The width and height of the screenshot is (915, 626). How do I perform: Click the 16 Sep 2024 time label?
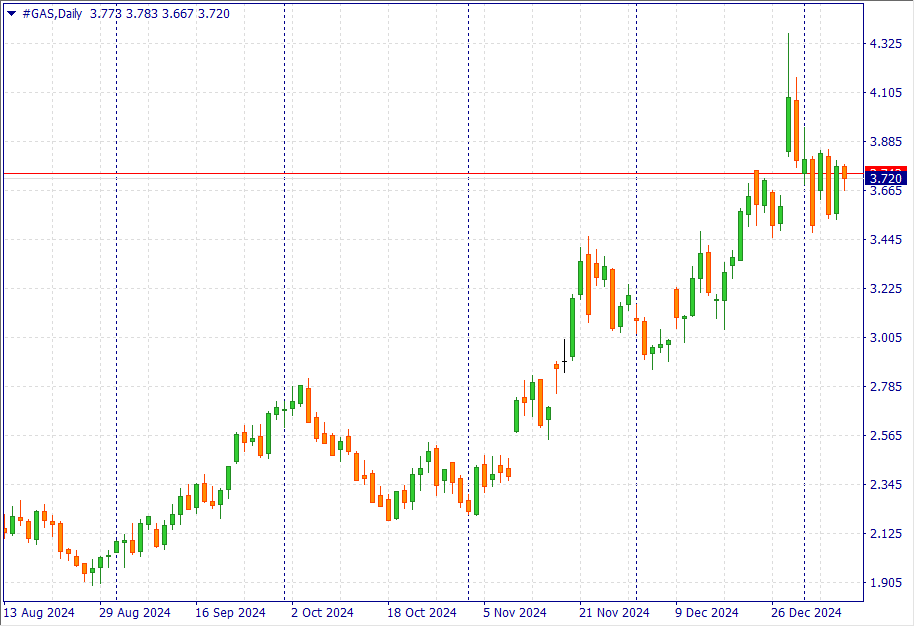(230, 612)
